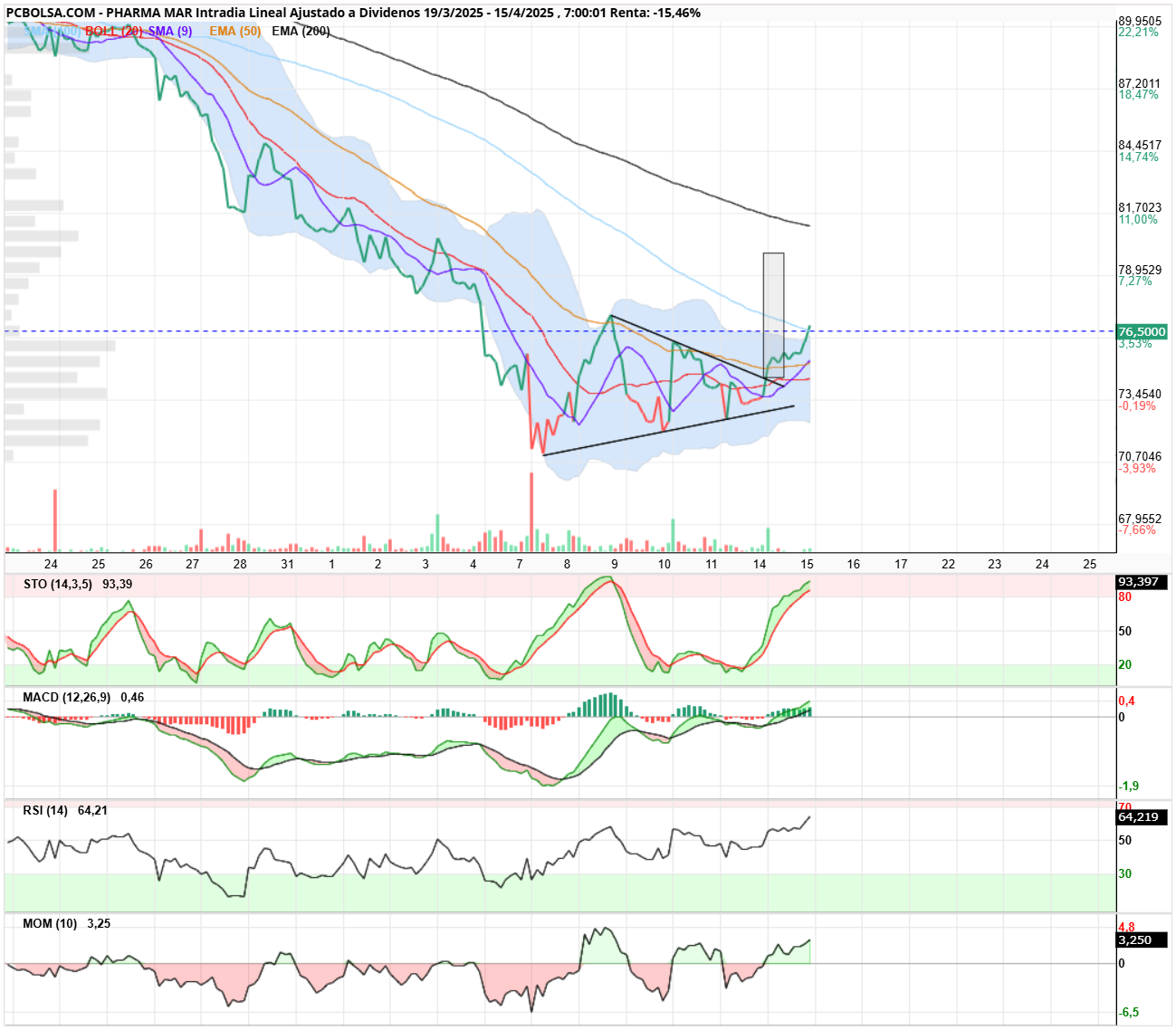Click date label 31 on the time axis
1176x1030 pixels.
287,564
